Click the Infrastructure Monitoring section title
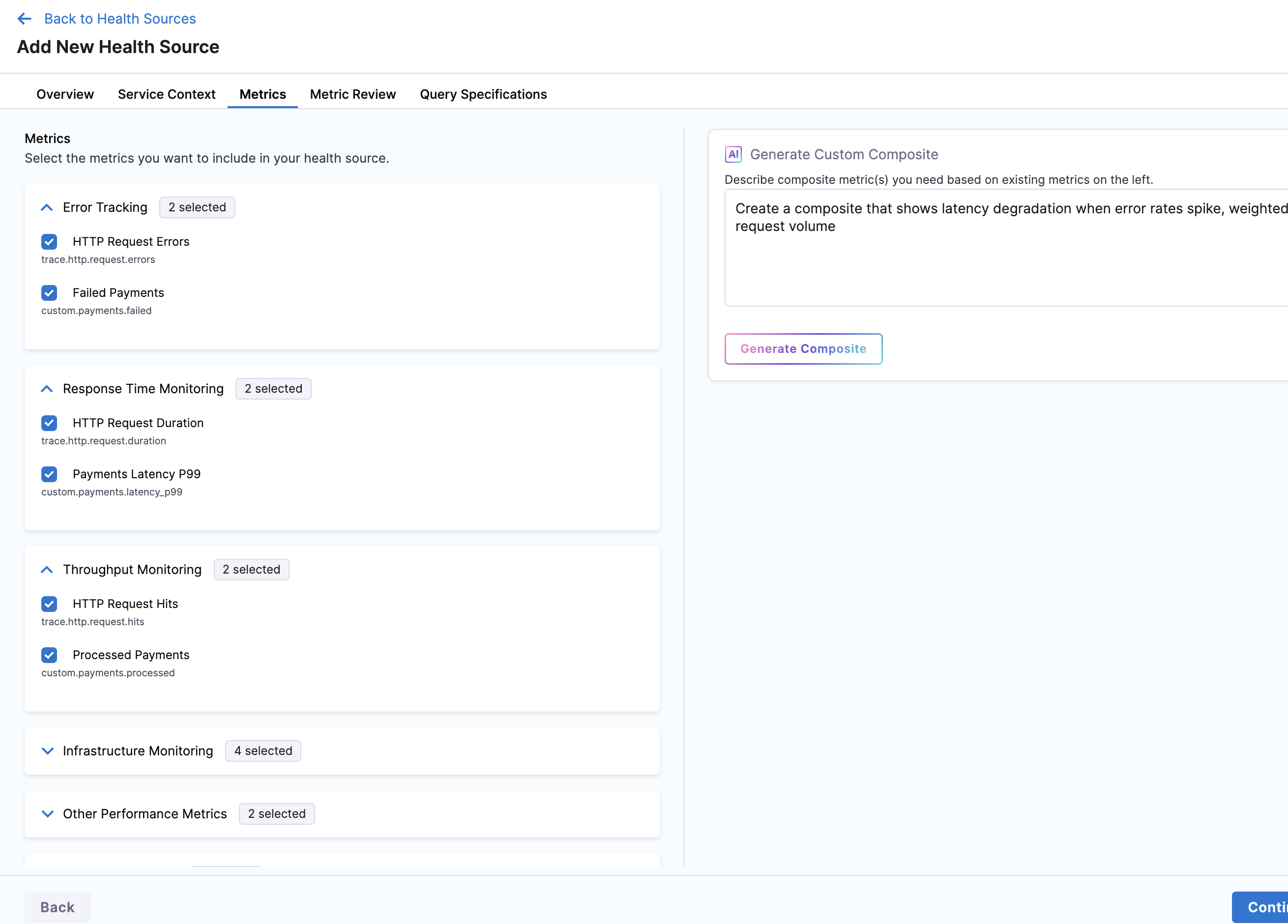This screenshot has width=1288, height=924. (x=138, y=751)
